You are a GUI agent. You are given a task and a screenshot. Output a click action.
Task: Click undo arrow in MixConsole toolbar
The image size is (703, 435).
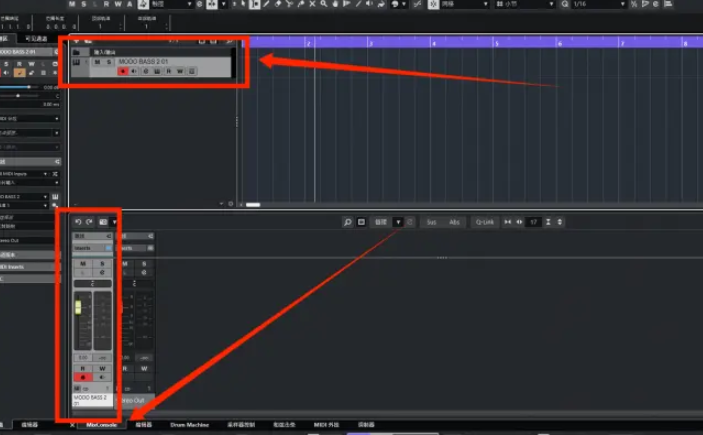pyautogui.click(x=78, y=222)
